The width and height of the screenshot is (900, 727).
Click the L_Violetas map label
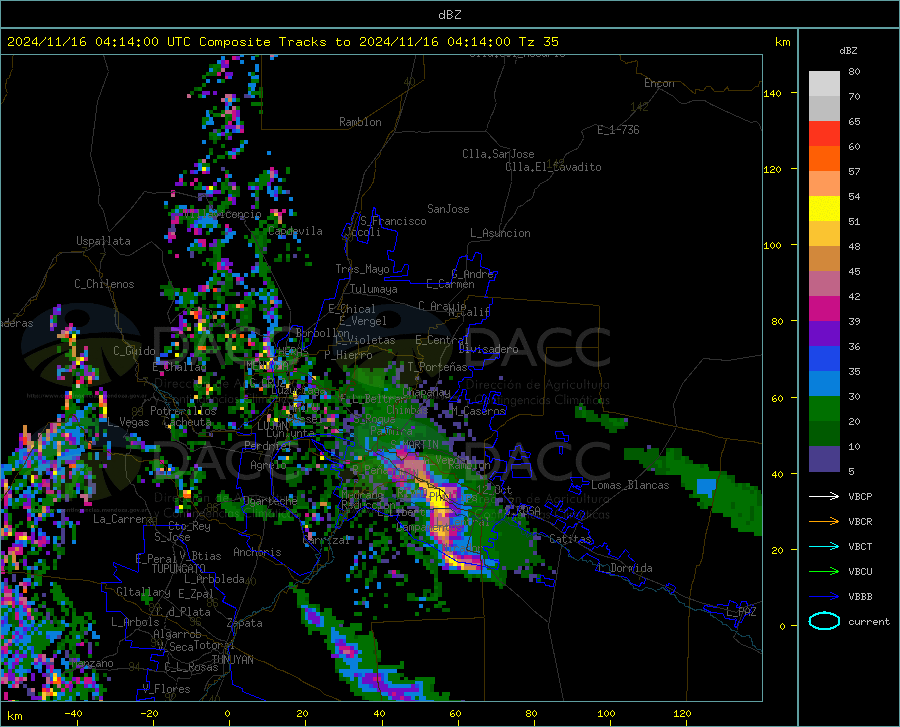click(365, 340)
